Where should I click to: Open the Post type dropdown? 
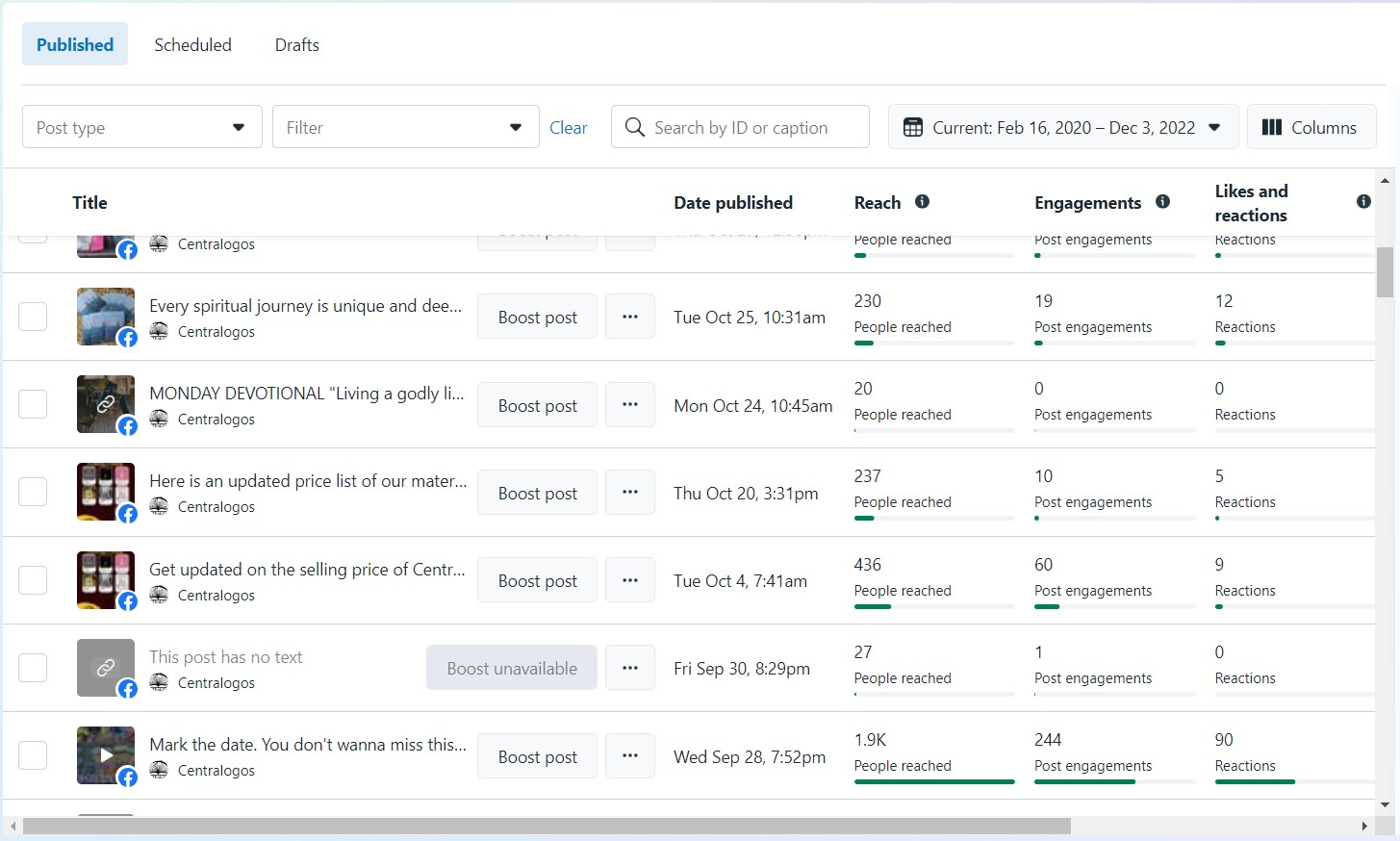[x=142, y=127]
